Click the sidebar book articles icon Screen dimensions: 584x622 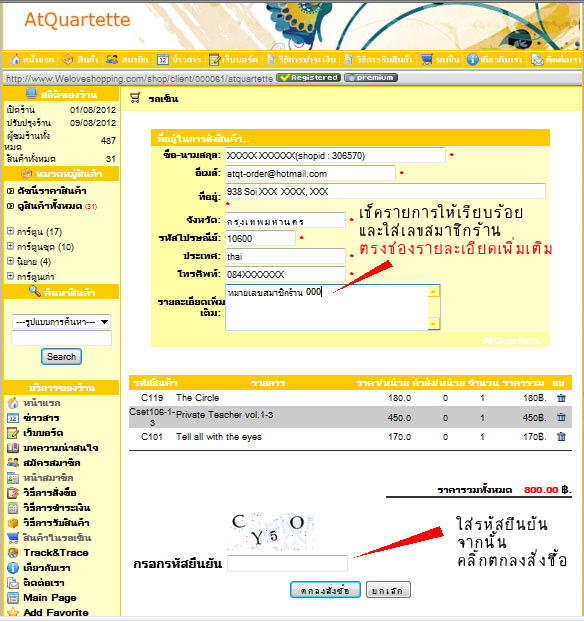coord(13,448)
